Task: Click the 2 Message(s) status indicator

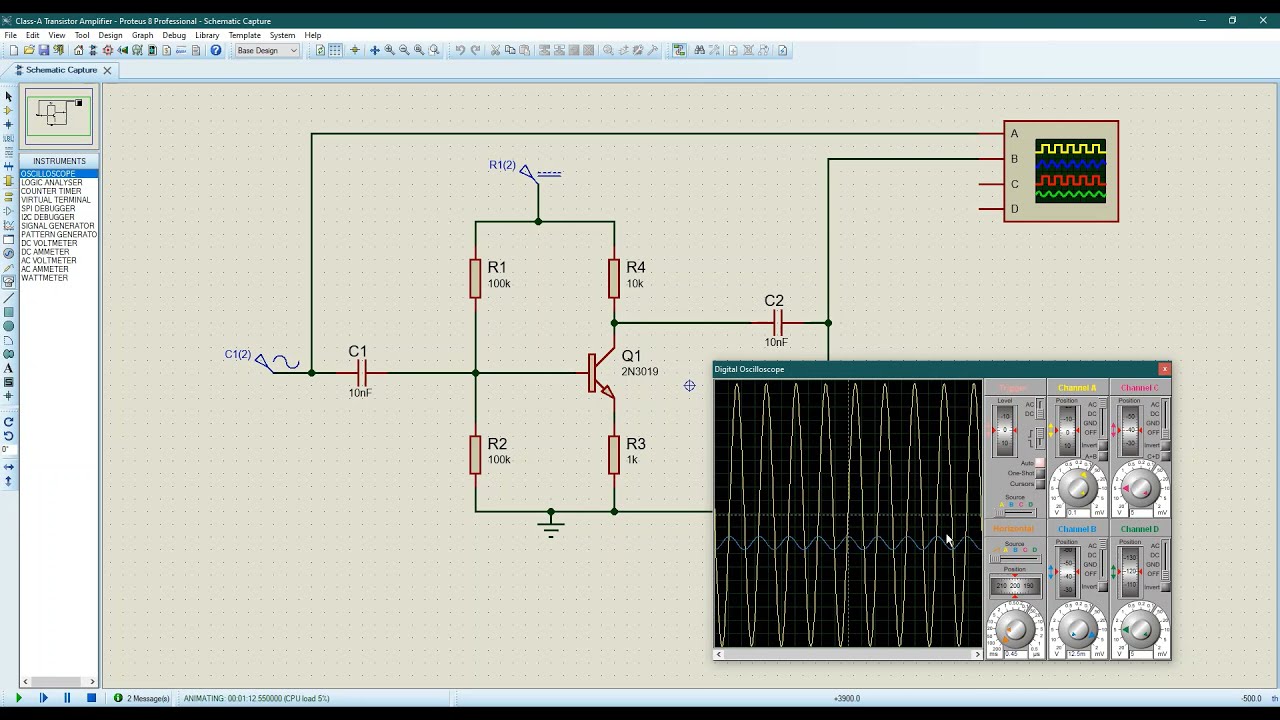Action: (x=141, y=698)
